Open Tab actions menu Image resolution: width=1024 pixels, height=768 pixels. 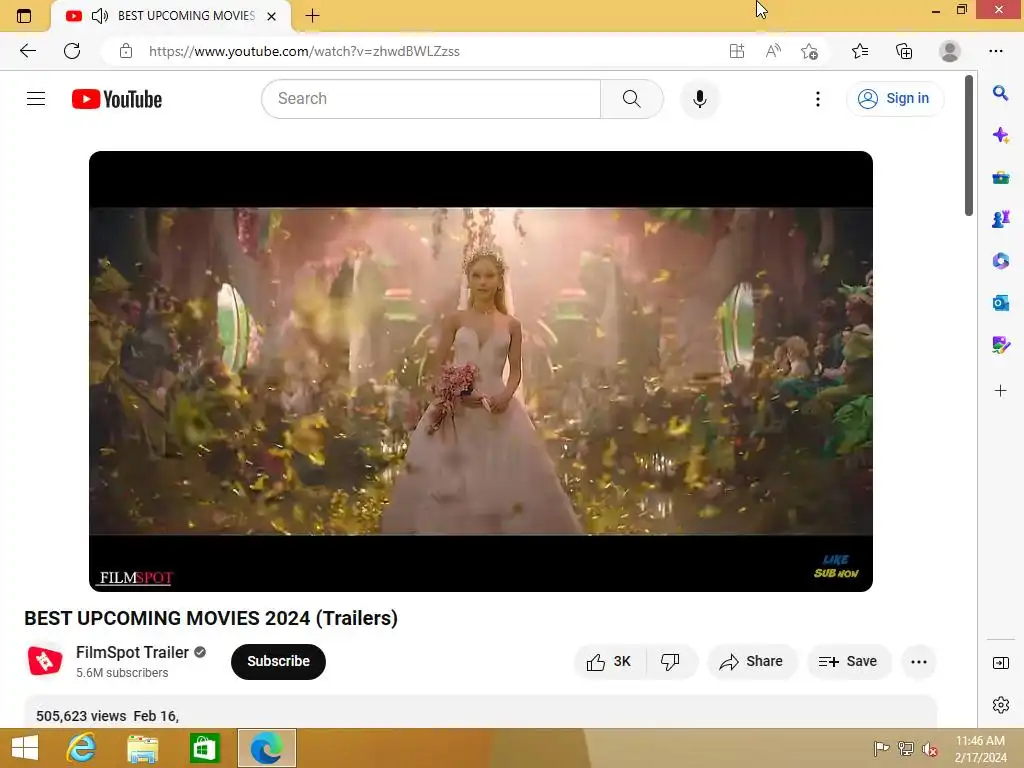point(24,16)
